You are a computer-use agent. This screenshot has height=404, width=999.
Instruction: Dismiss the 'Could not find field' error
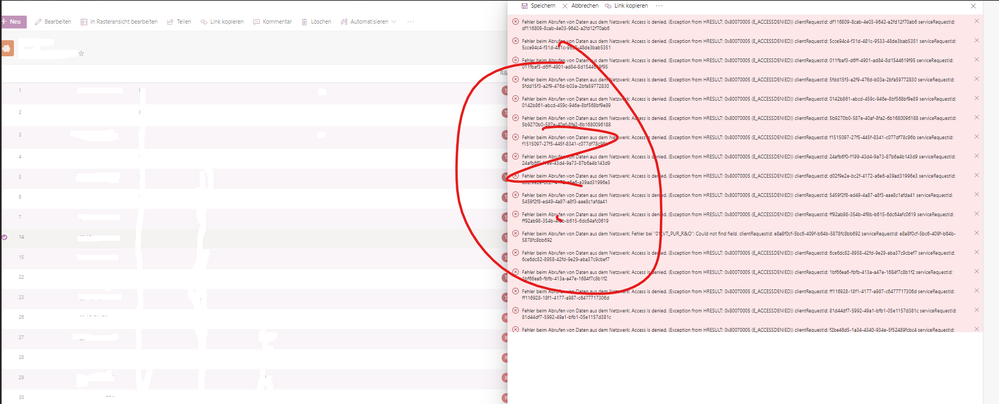click(x=977, y=233)
